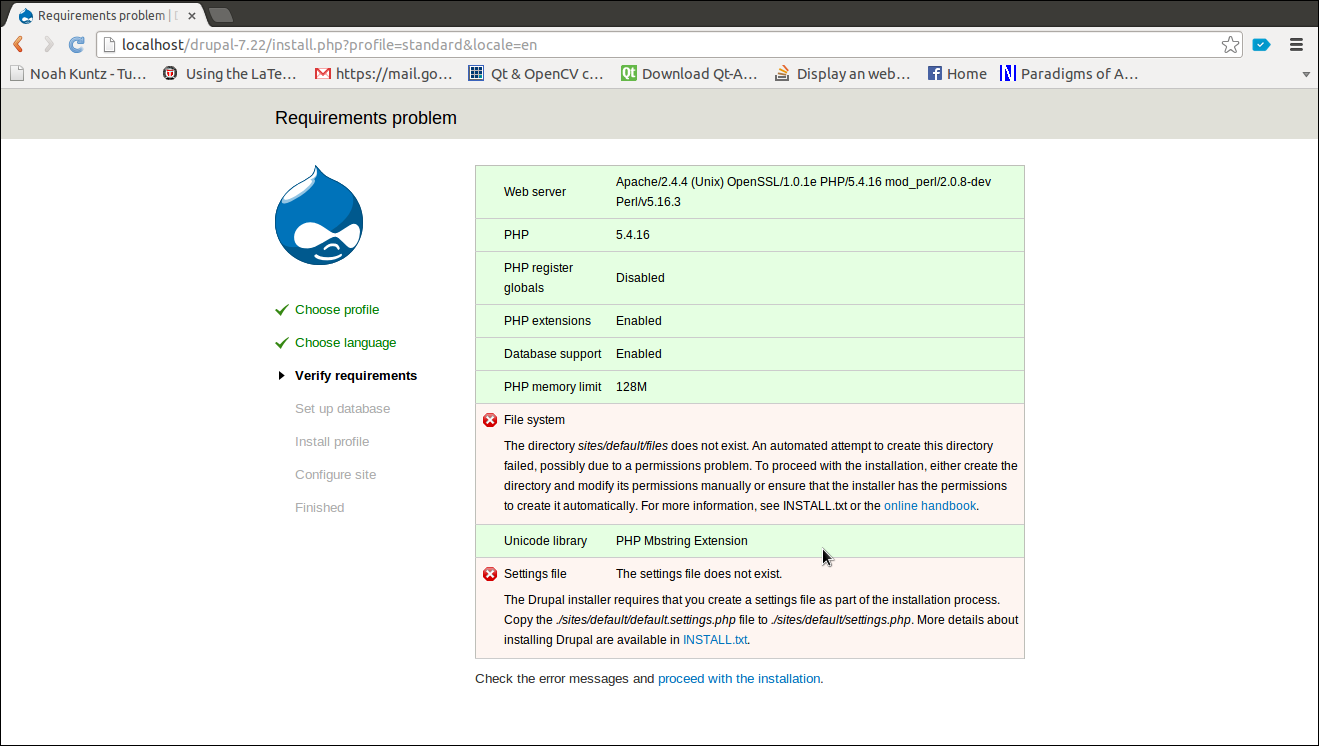
Task: Click the 'Settings file' error label
Action: (535, 574)
